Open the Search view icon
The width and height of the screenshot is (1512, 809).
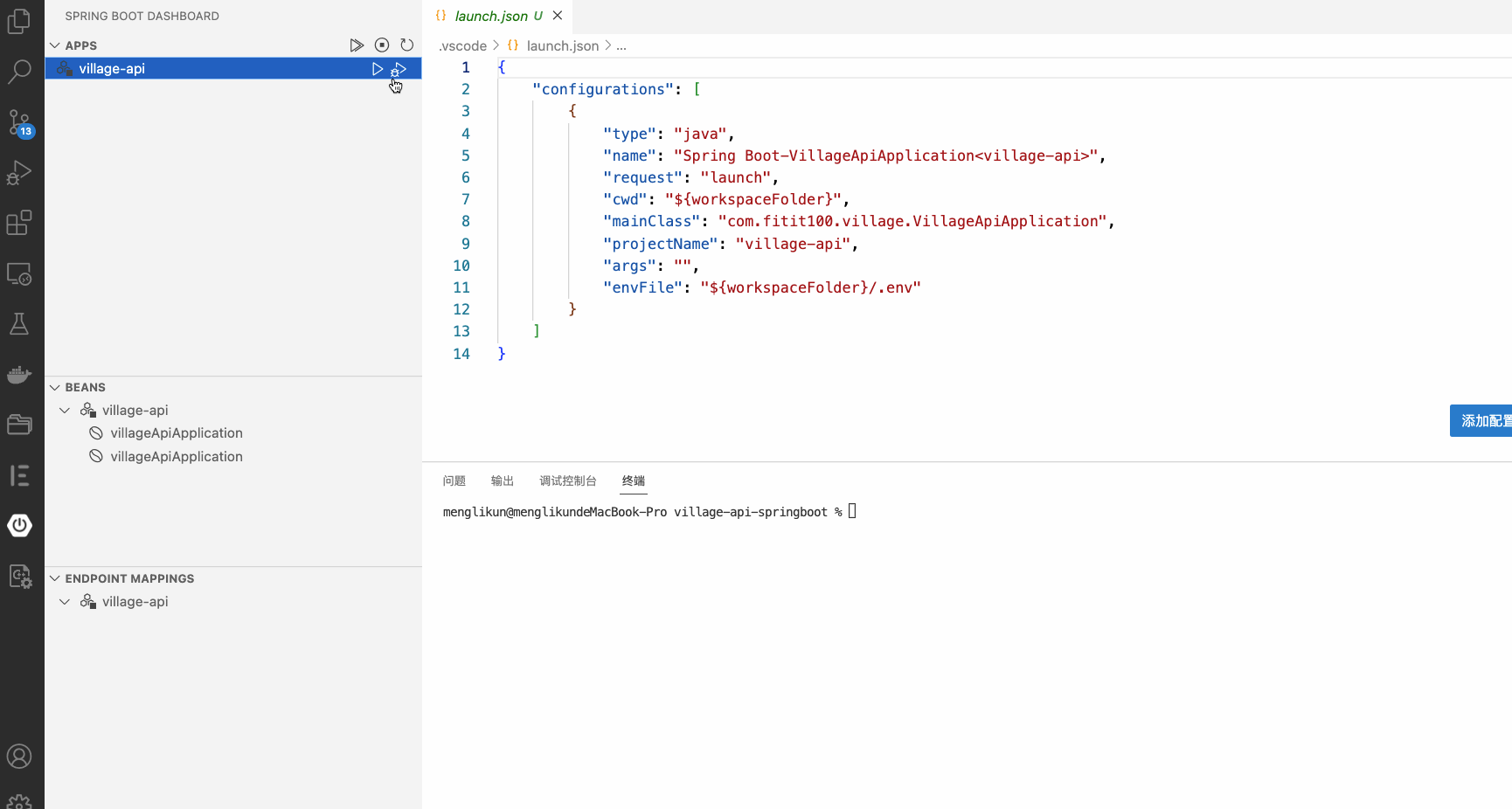pos(19,71)
